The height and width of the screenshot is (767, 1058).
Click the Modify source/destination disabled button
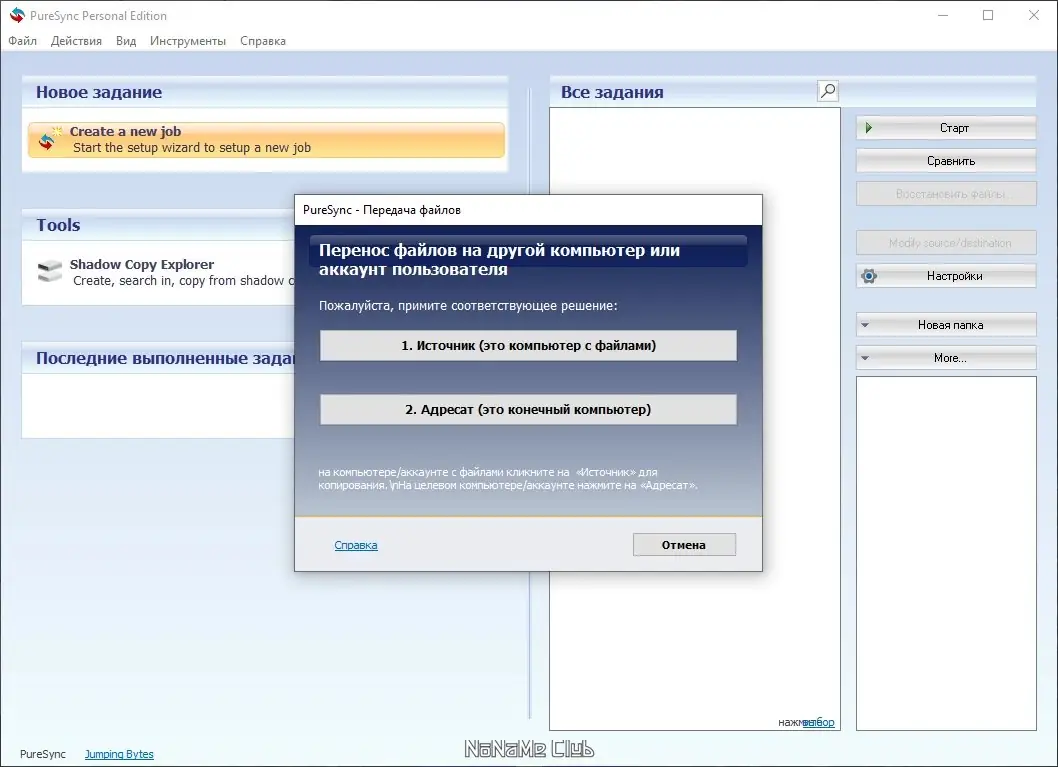pyautogui.click(x=946, y=243)
